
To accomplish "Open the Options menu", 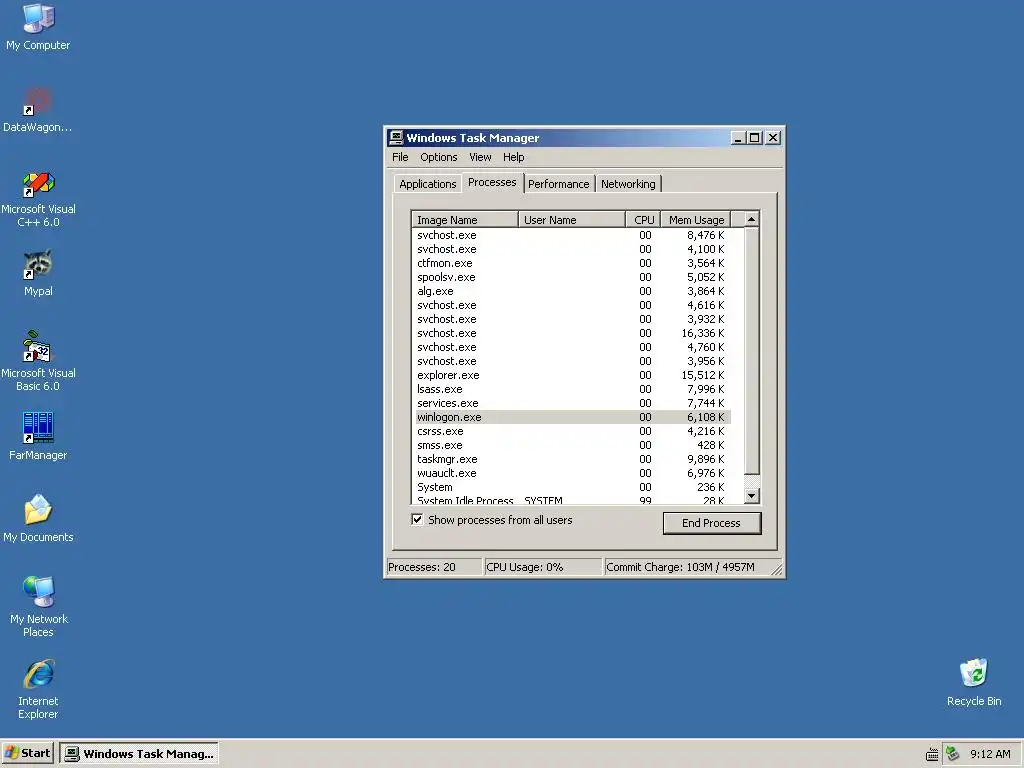I will (x=439, y=157).
